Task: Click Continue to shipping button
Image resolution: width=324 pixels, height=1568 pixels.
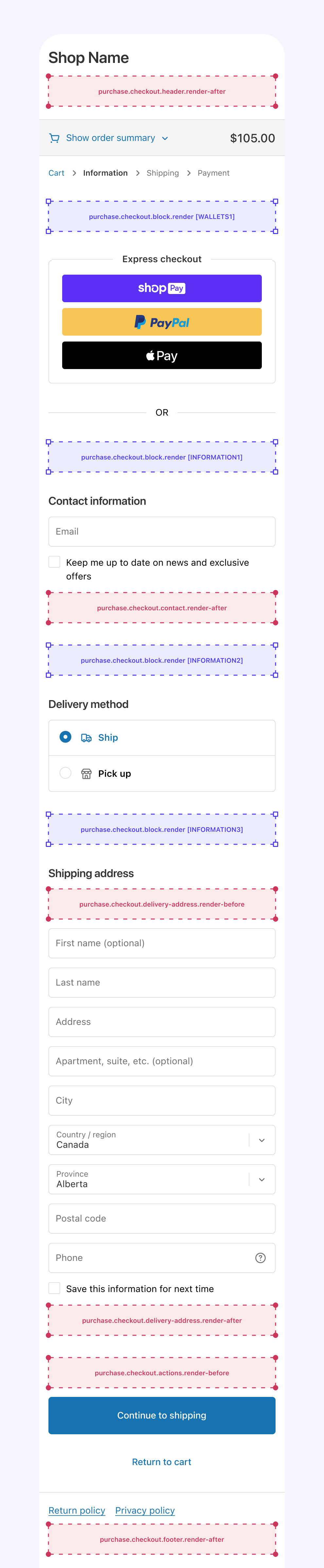Action: [162, 1415]
